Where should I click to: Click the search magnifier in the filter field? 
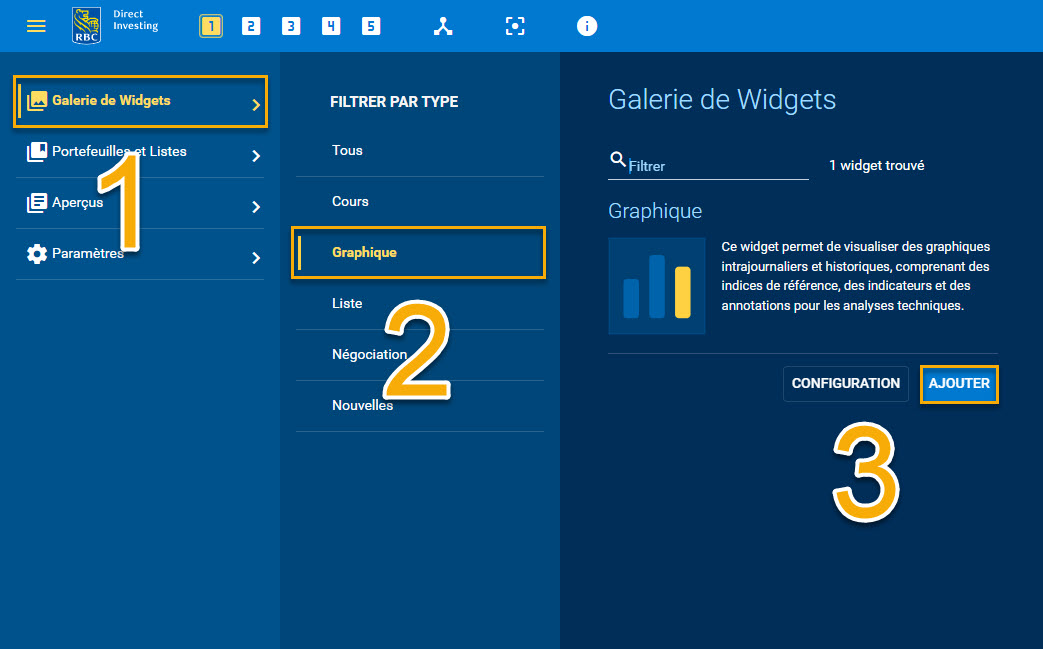tap(616, 158)
